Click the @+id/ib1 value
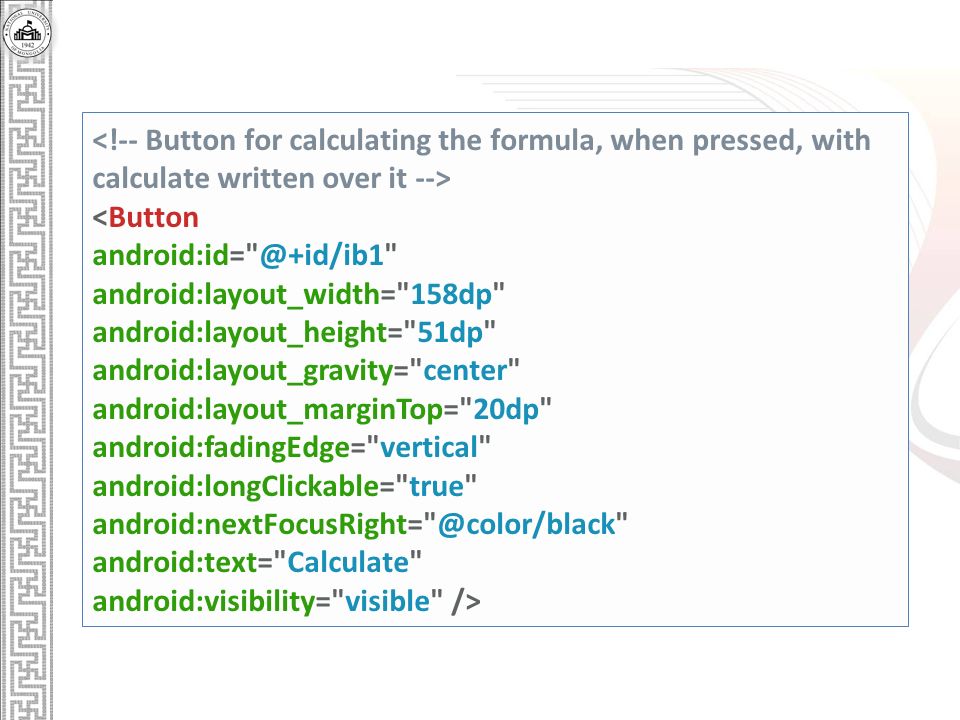Viewport: 960px width, 720px height. (322, 255)
